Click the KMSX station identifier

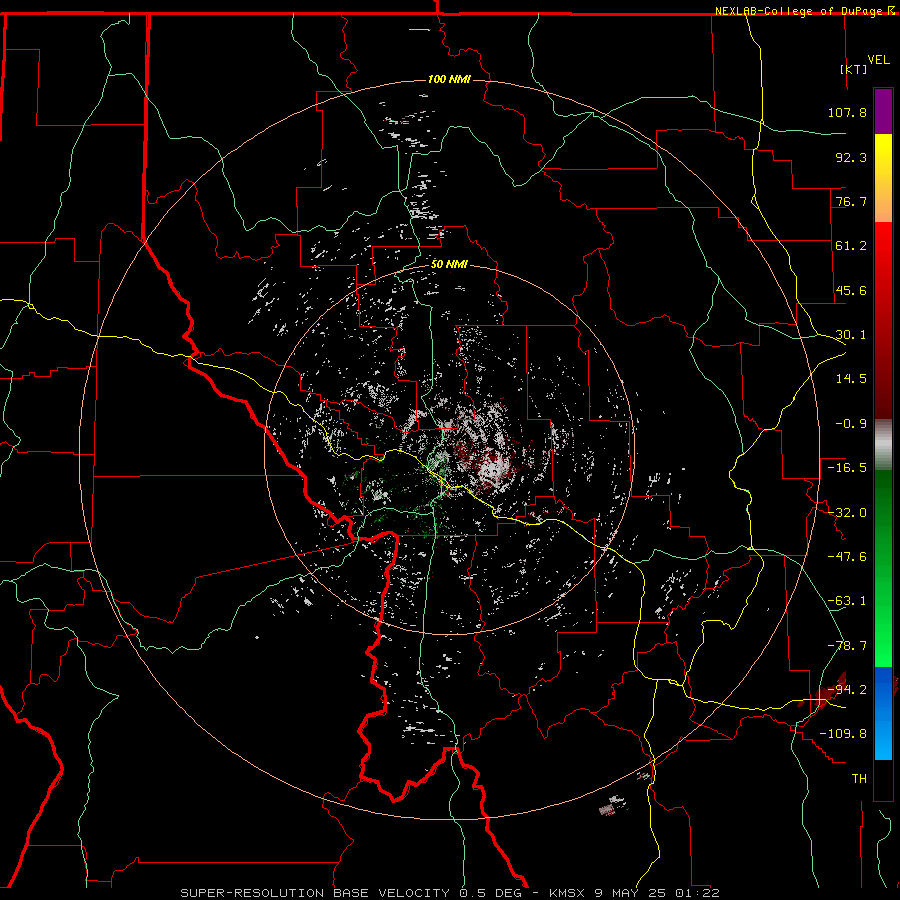tap(567, 893)
